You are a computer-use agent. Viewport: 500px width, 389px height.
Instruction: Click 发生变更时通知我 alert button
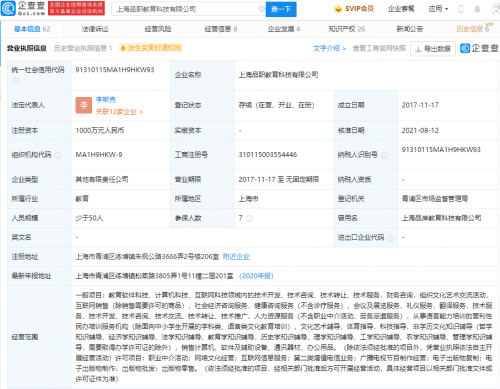coord(151,48)
